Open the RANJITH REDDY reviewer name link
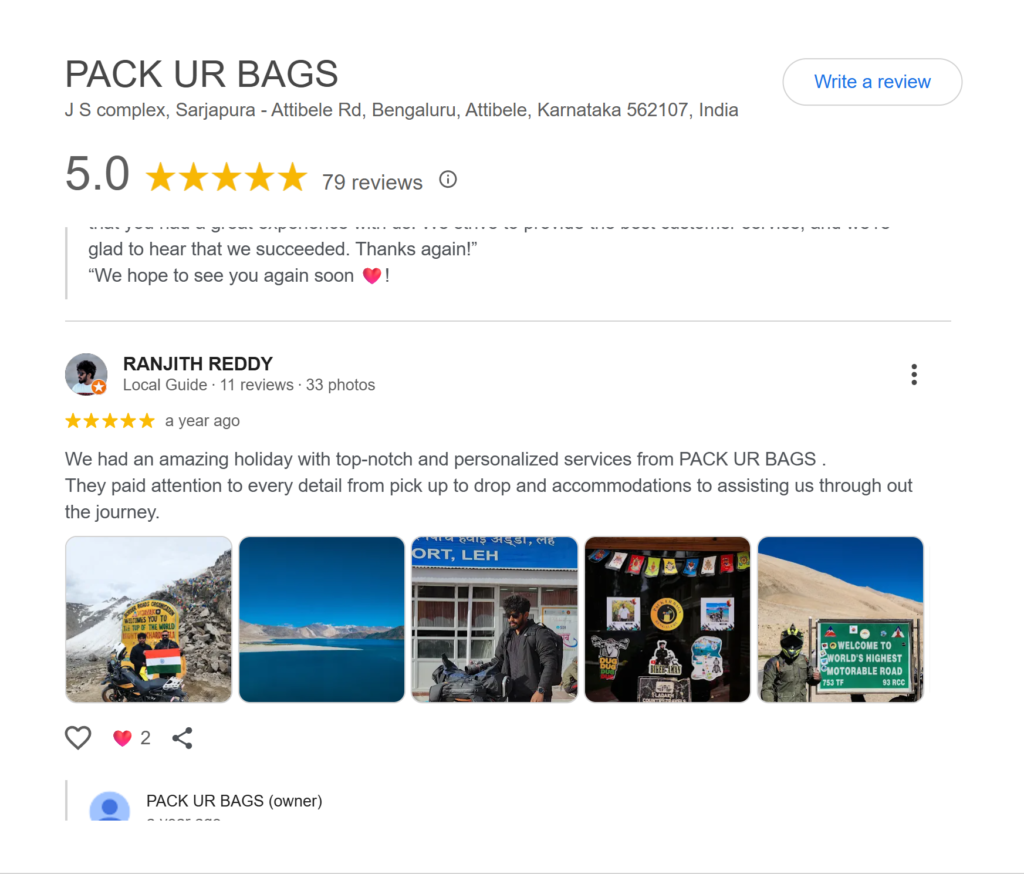Viewport: 1024px width, 874px height. pyautogui.click(x=198, y=363)
